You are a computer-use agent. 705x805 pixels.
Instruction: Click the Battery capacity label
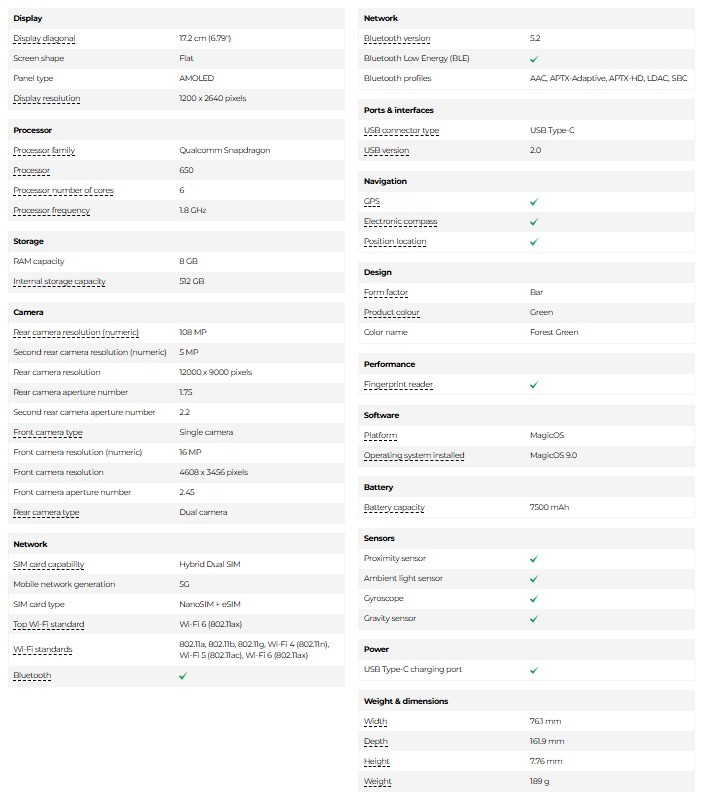tap(394, 508)
